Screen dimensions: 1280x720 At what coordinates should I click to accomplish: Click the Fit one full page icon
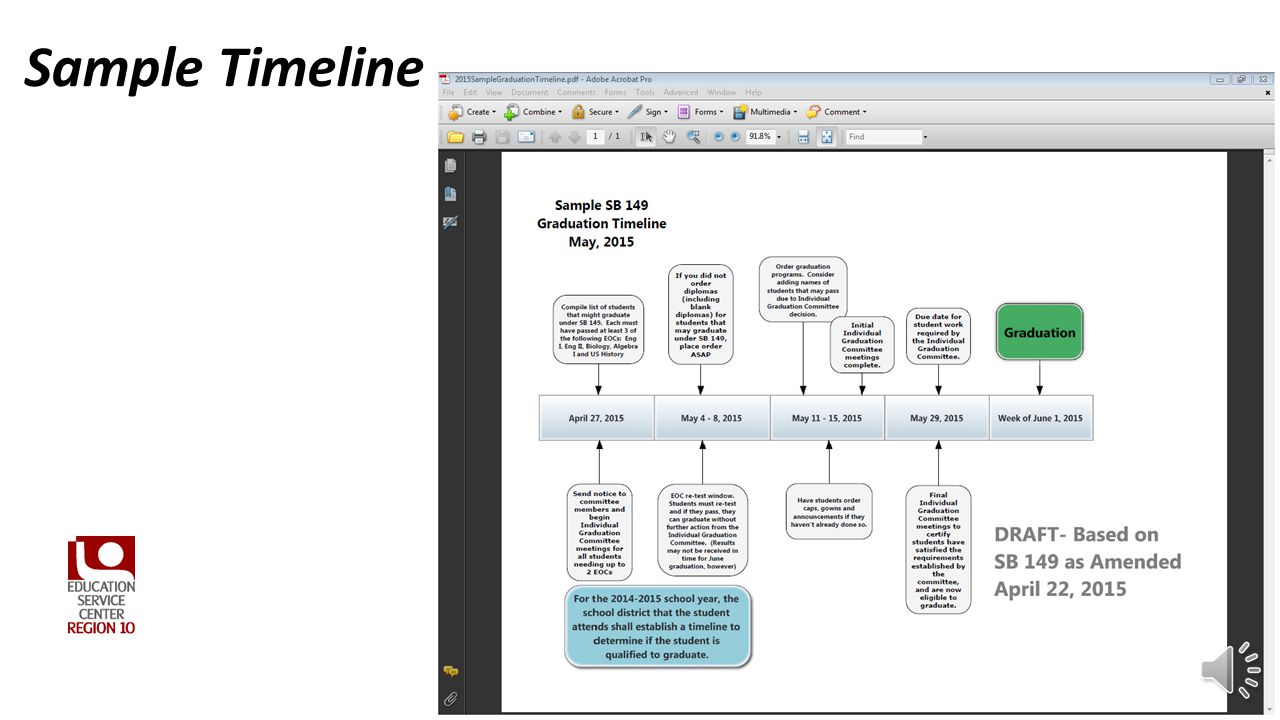827,137
